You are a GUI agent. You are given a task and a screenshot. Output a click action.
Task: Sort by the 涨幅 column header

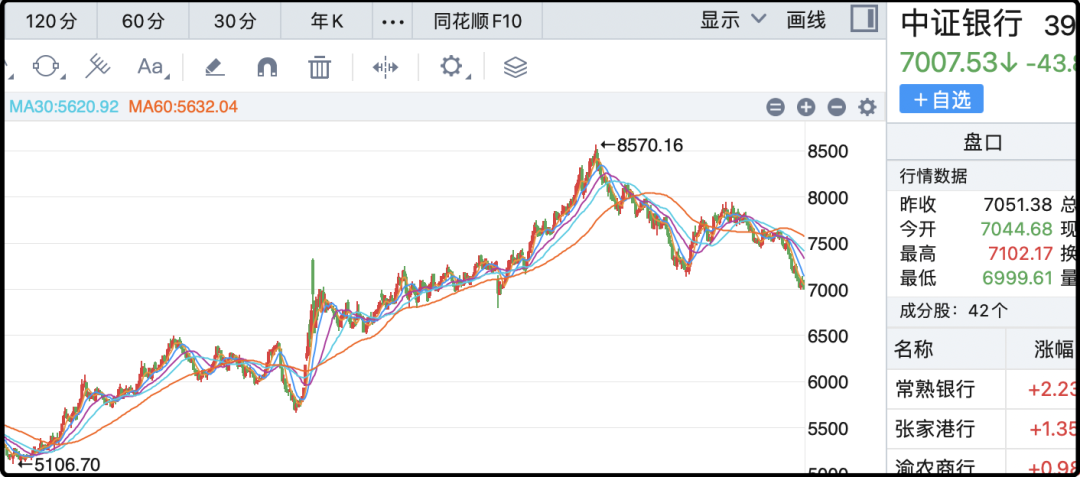click(1054, 349)
